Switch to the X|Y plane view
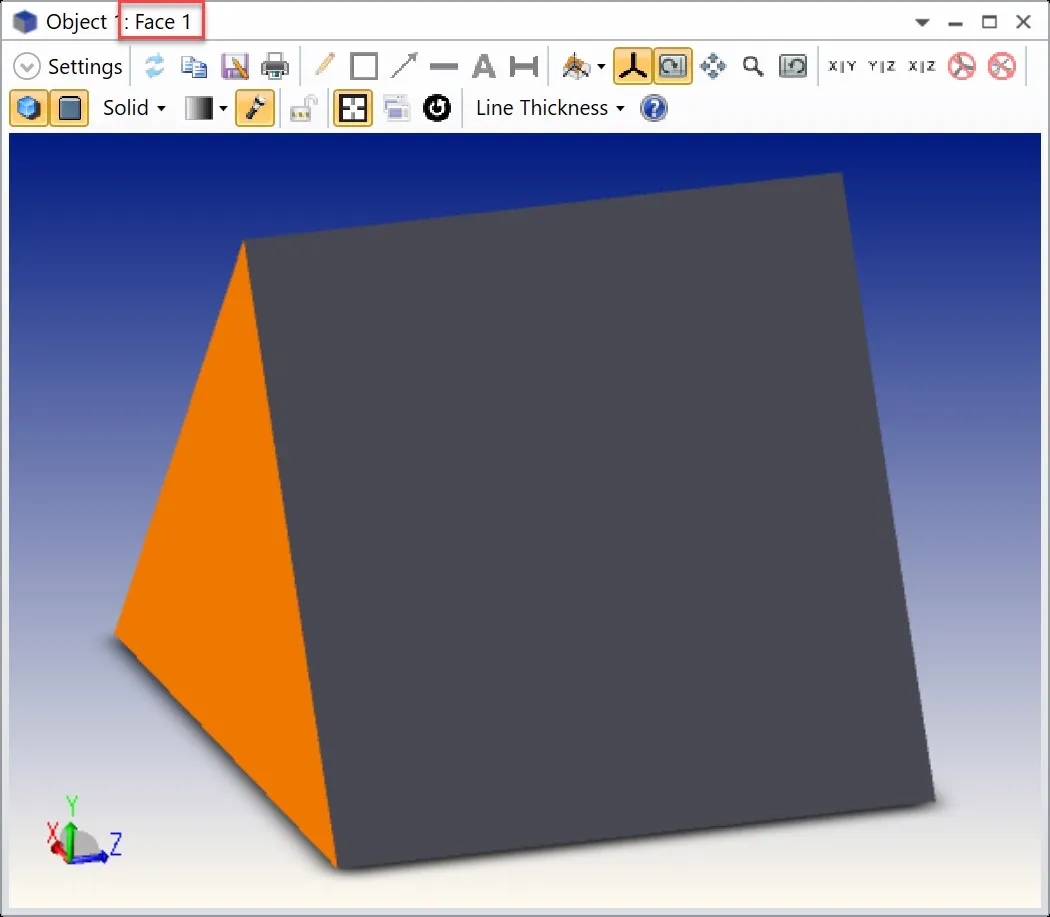Viewport: 1050px width, 917px height. tap(842, 67)
